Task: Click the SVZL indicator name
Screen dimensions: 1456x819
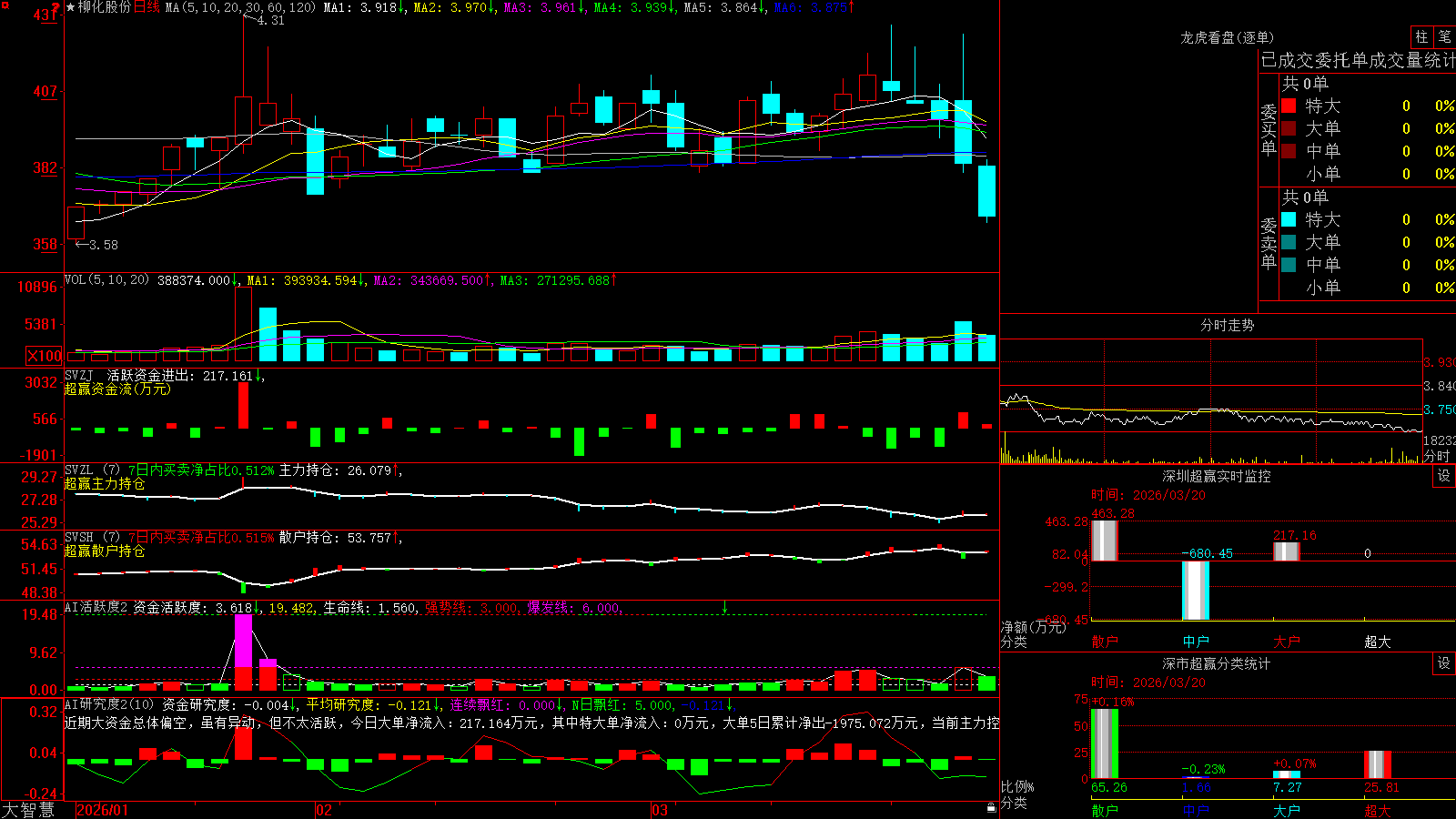Action: [x=79, y=470]
